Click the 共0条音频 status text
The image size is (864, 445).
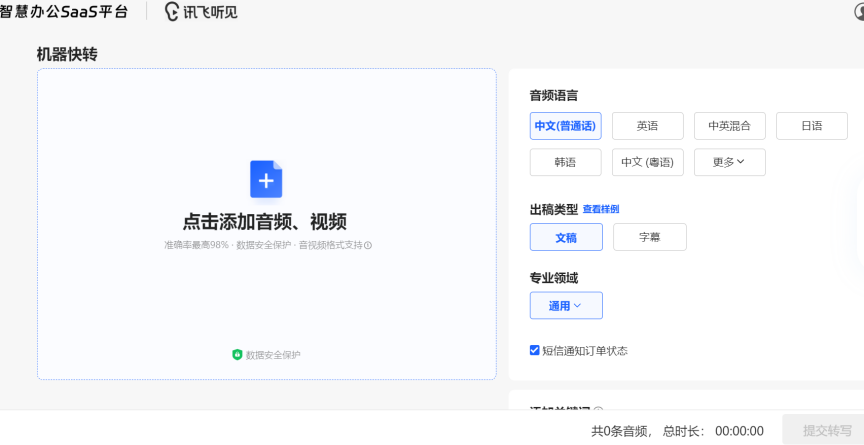coord(620,431)
